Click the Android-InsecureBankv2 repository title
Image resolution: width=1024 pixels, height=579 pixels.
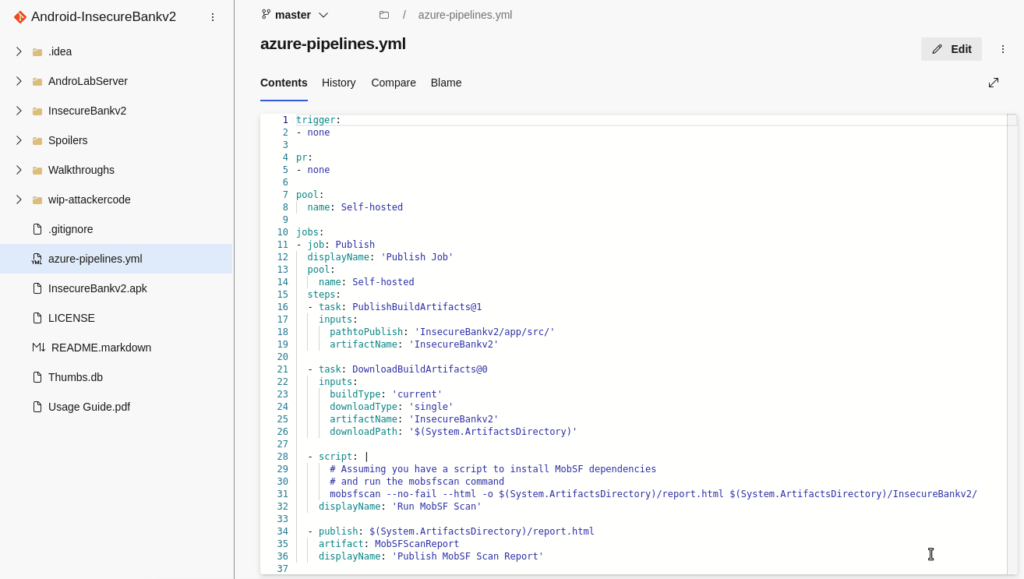(x=103, y=17)
